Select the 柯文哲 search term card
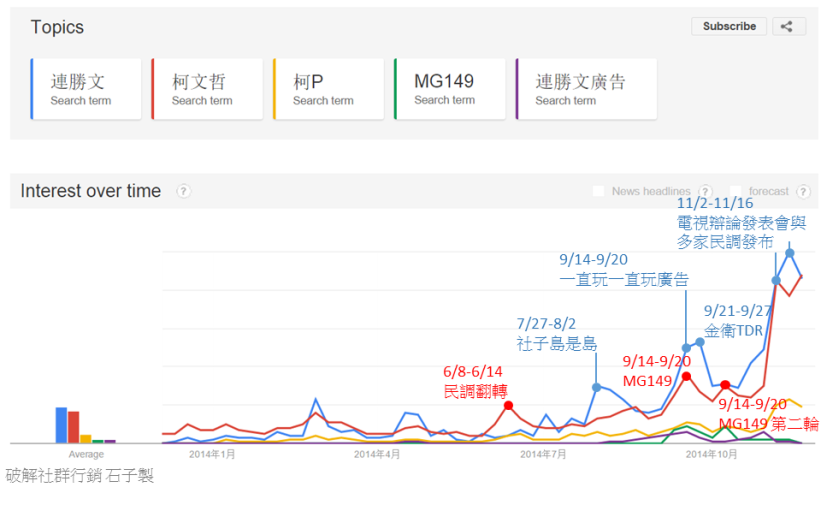The width and height of the screenshot is (821, 505). pos(207,89)
